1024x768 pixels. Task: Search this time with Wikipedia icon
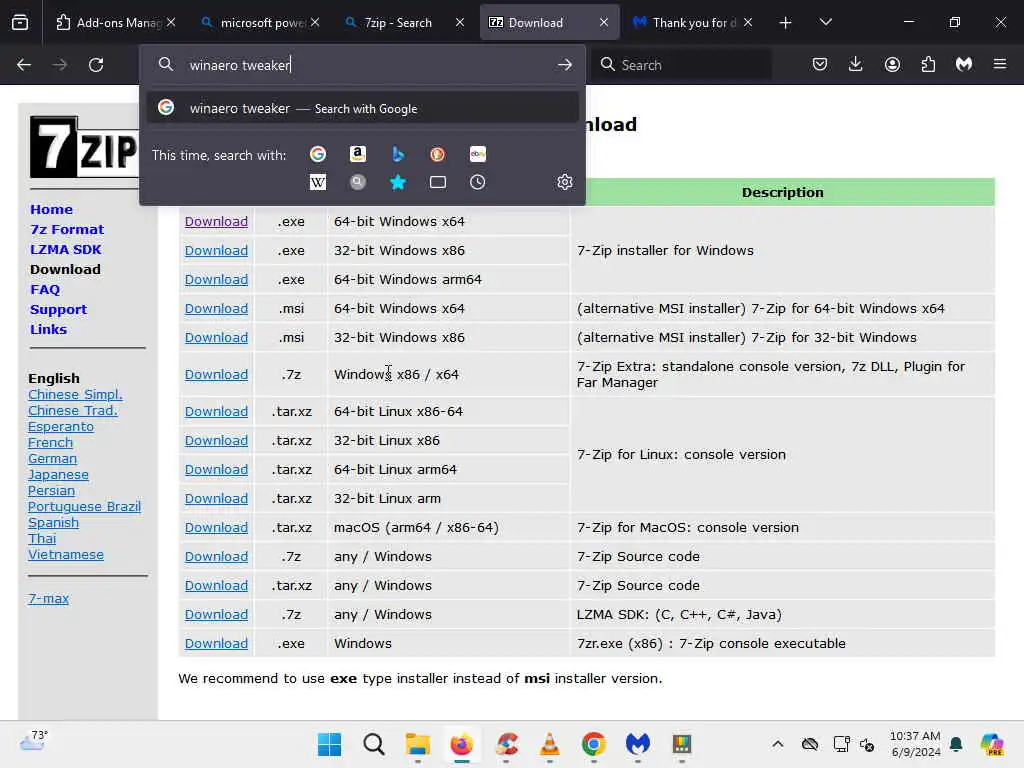318,182
